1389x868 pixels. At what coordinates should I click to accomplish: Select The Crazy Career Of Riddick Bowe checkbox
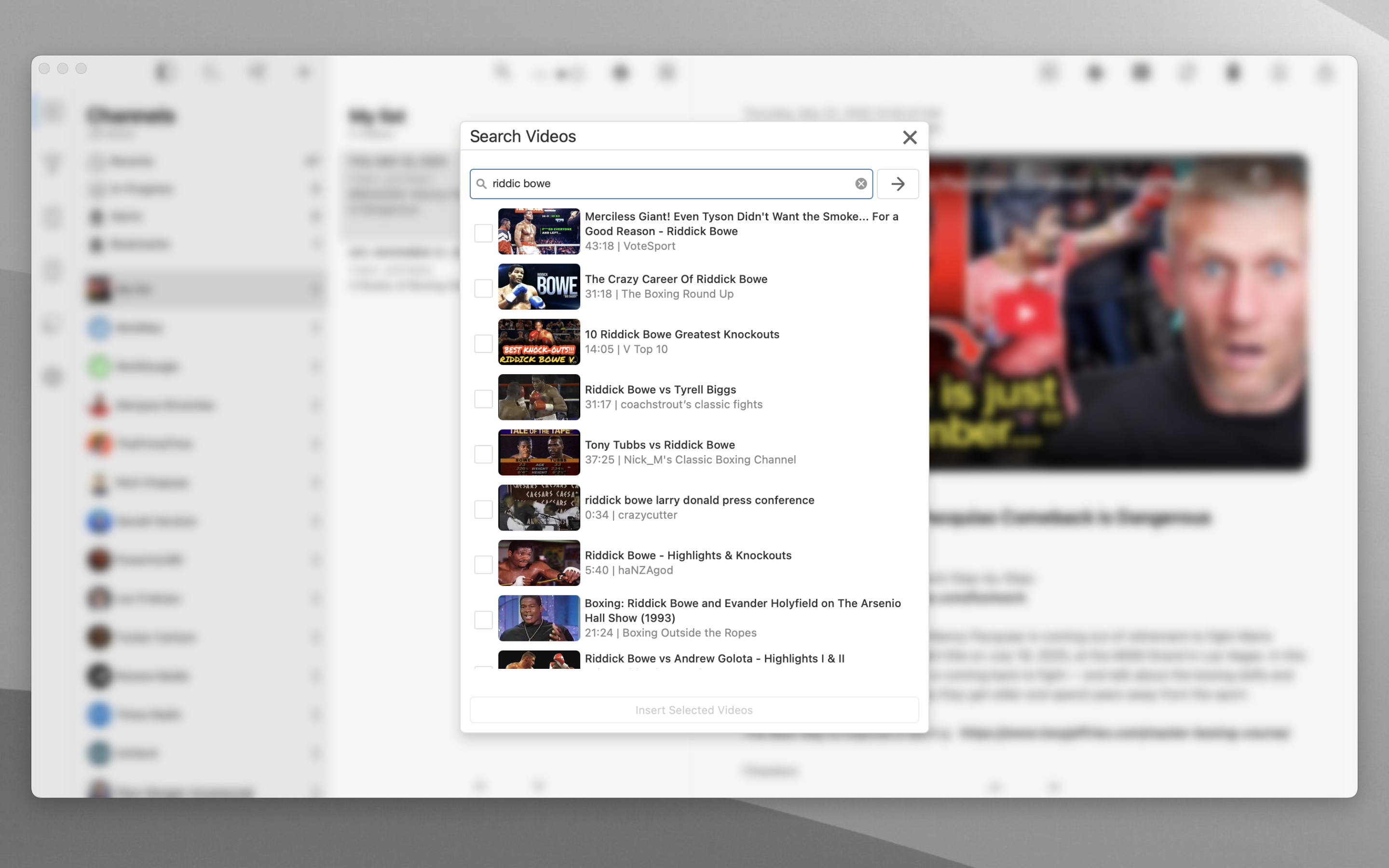pos(483,287)
